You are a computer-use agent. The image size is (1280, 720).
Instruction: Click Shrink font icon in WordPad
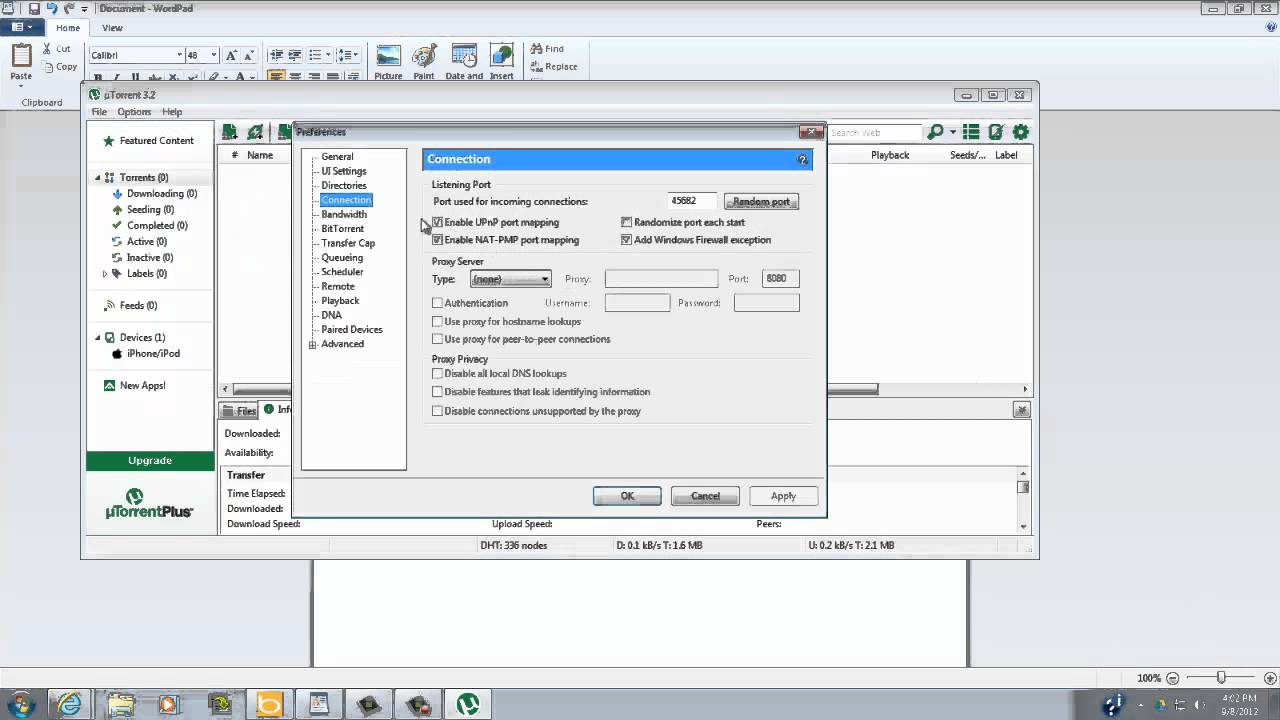coord(248,55)
